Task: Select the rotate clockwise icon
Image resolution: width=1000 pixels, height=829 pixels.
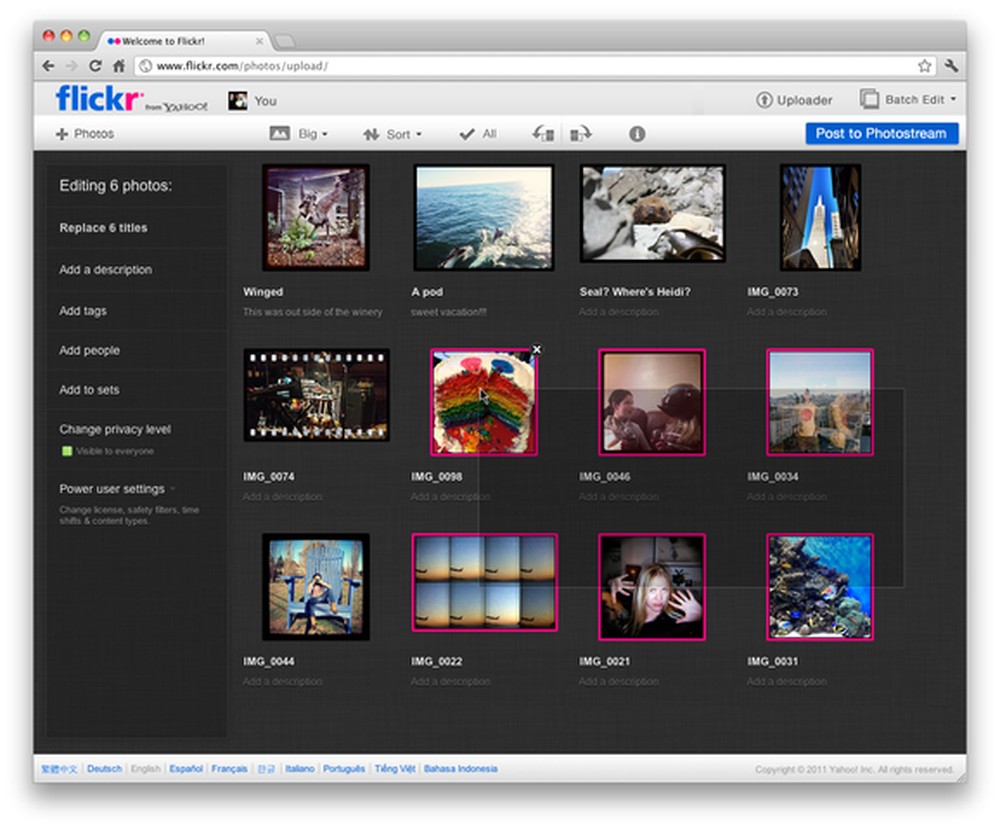Action: tap(580, 133)
